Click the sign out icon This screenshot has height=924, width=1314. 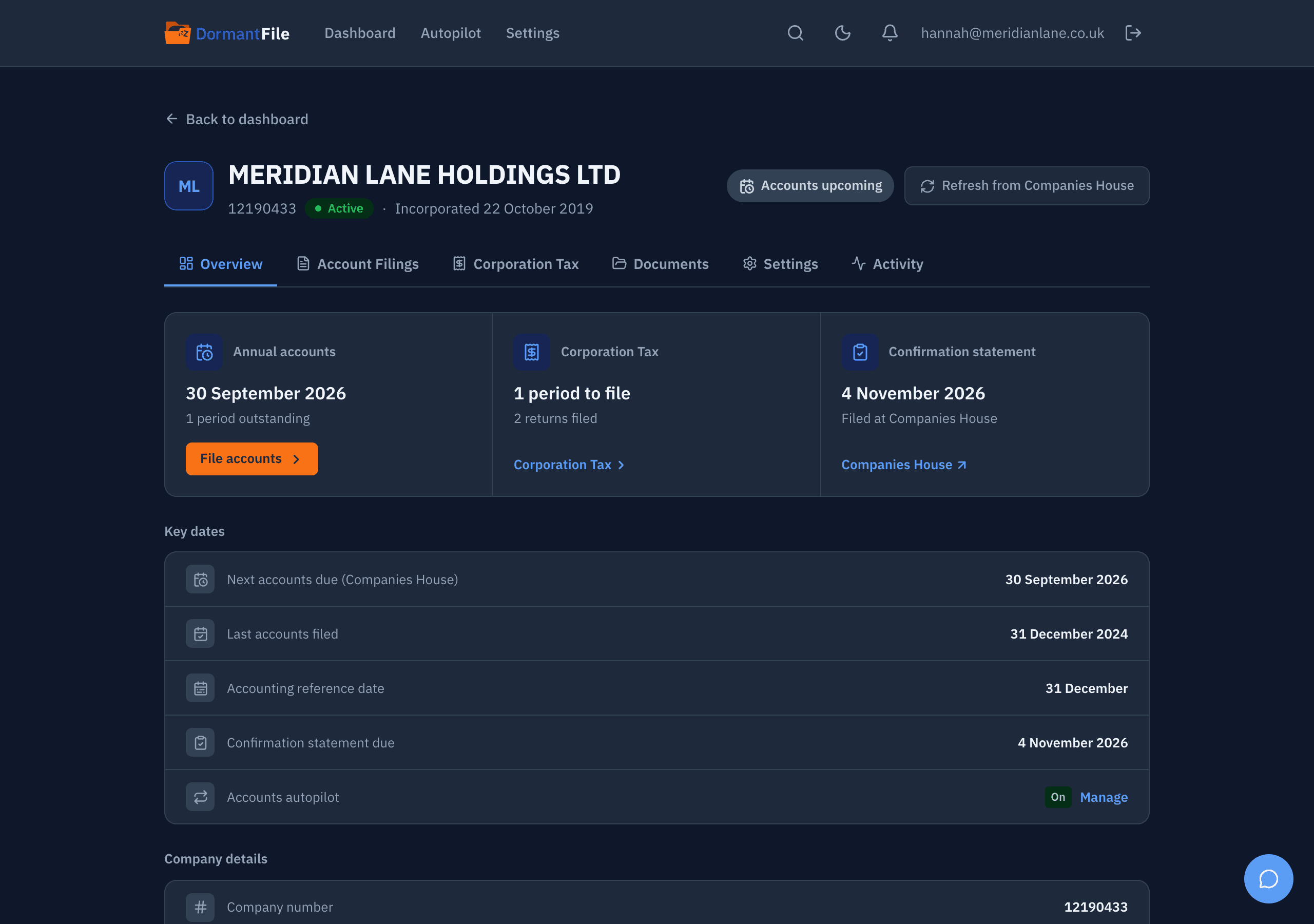tap(1133, 33)
